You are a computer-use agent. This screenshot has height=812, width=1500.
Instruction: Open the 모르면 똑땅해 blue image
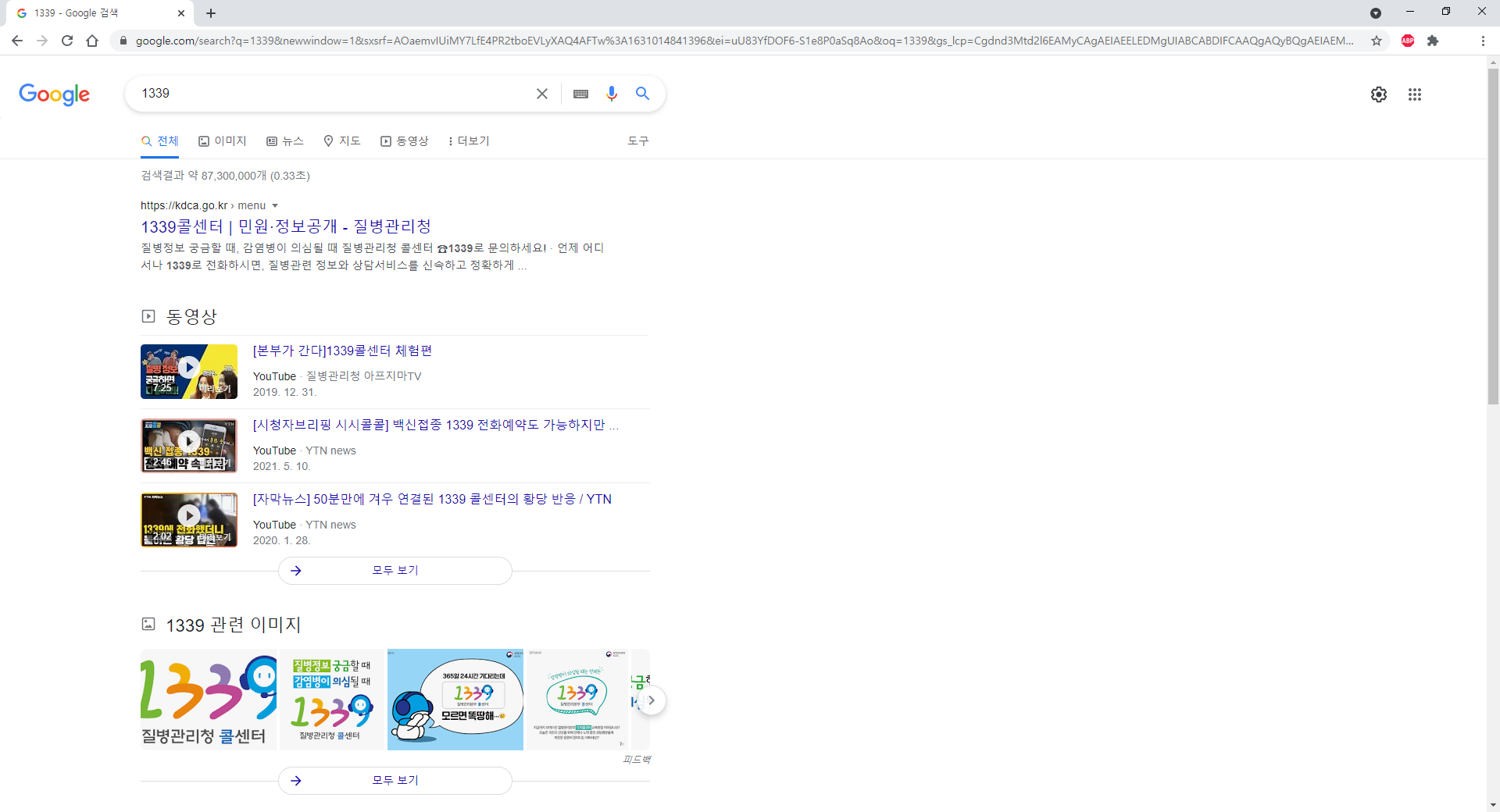(455, 700)
